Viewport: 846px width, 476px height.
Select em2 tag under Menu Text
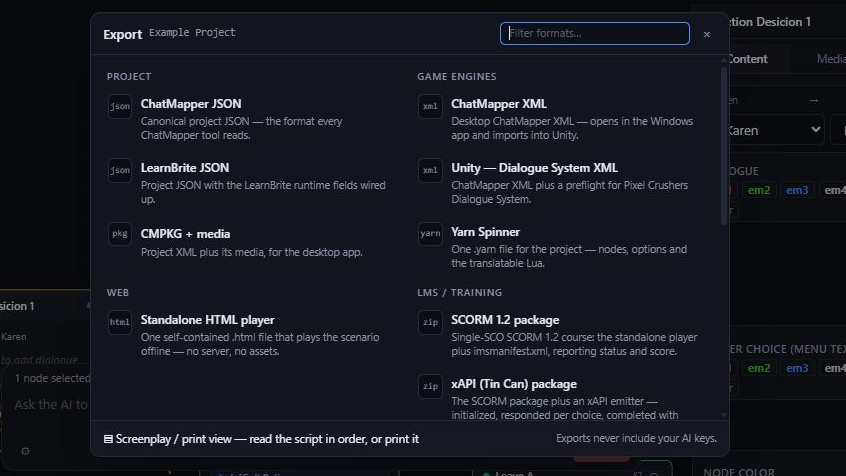pos(759,368)
